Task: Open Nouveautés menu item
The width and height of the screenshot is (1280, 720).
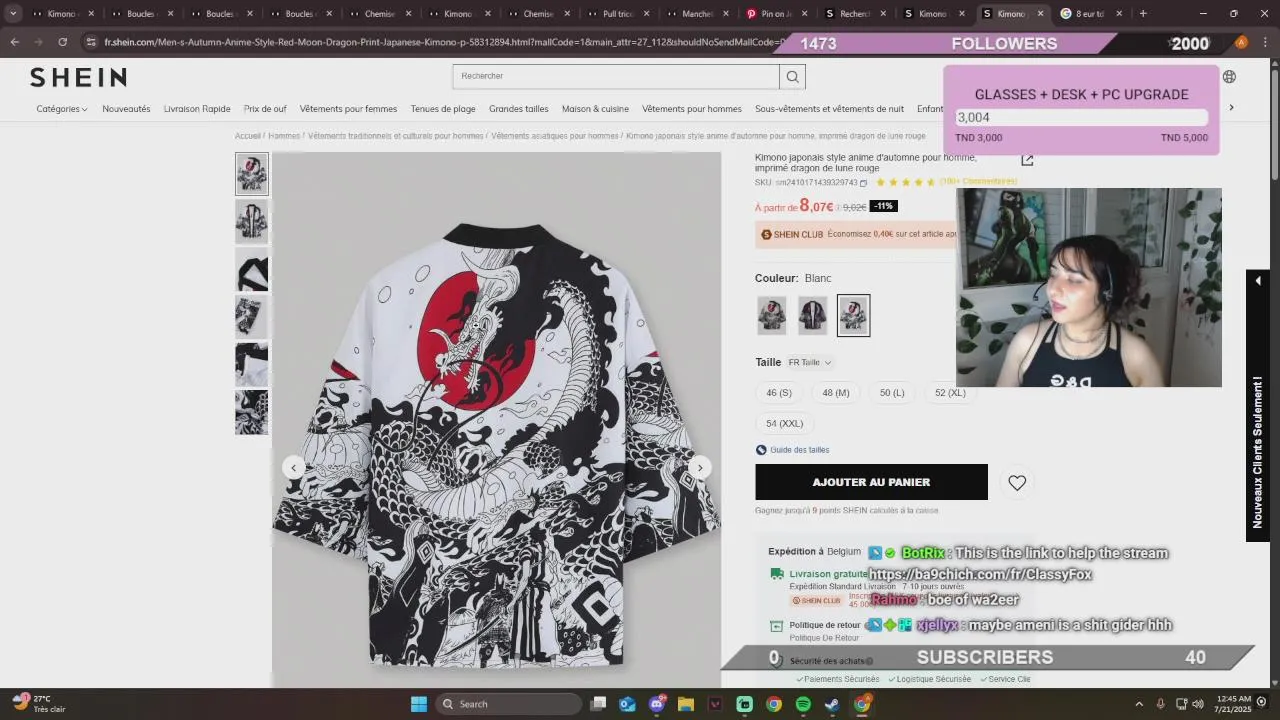Action: click(x=126, y=109)
